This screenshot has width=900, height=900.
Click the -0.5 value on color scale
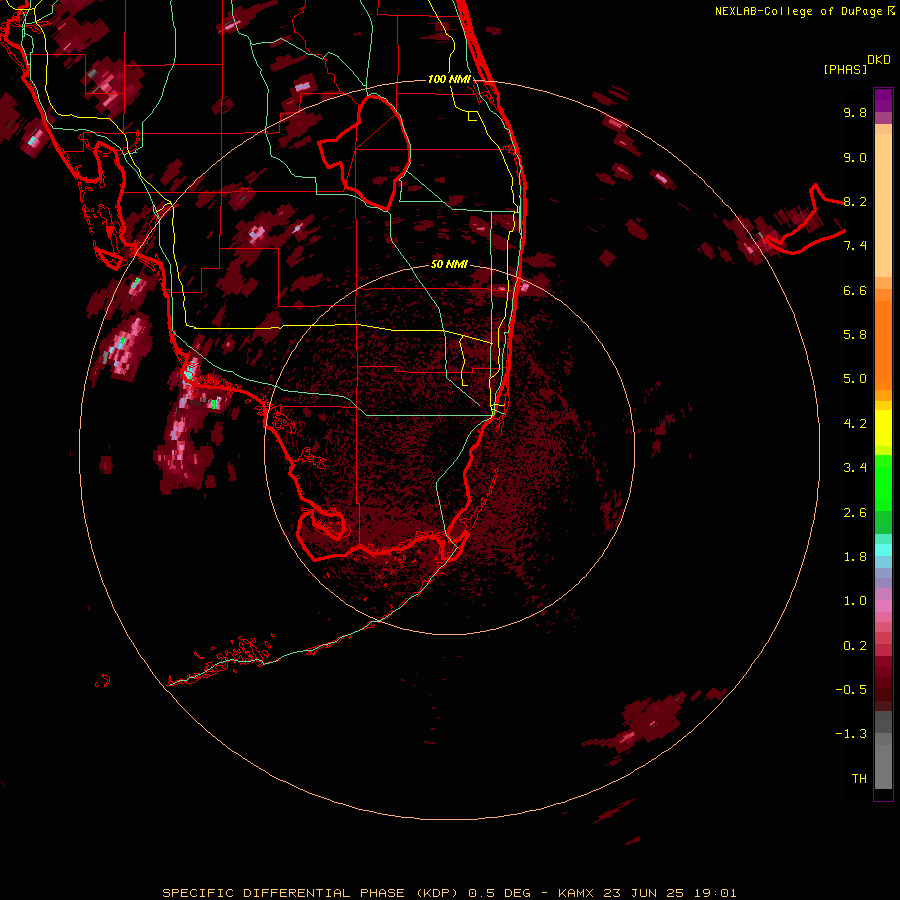[851, 690]
